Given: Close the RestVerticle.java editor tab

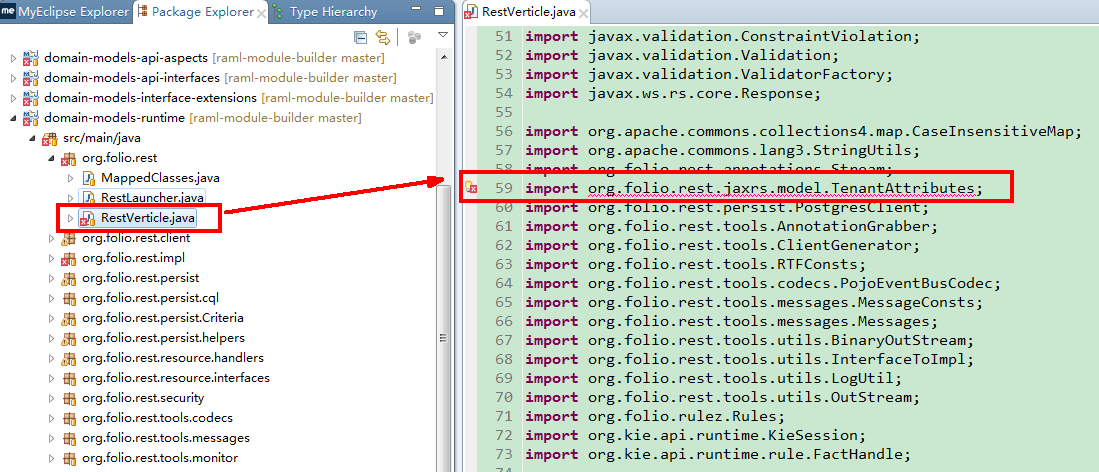Looking at the screenshot, I should (585, 12).
